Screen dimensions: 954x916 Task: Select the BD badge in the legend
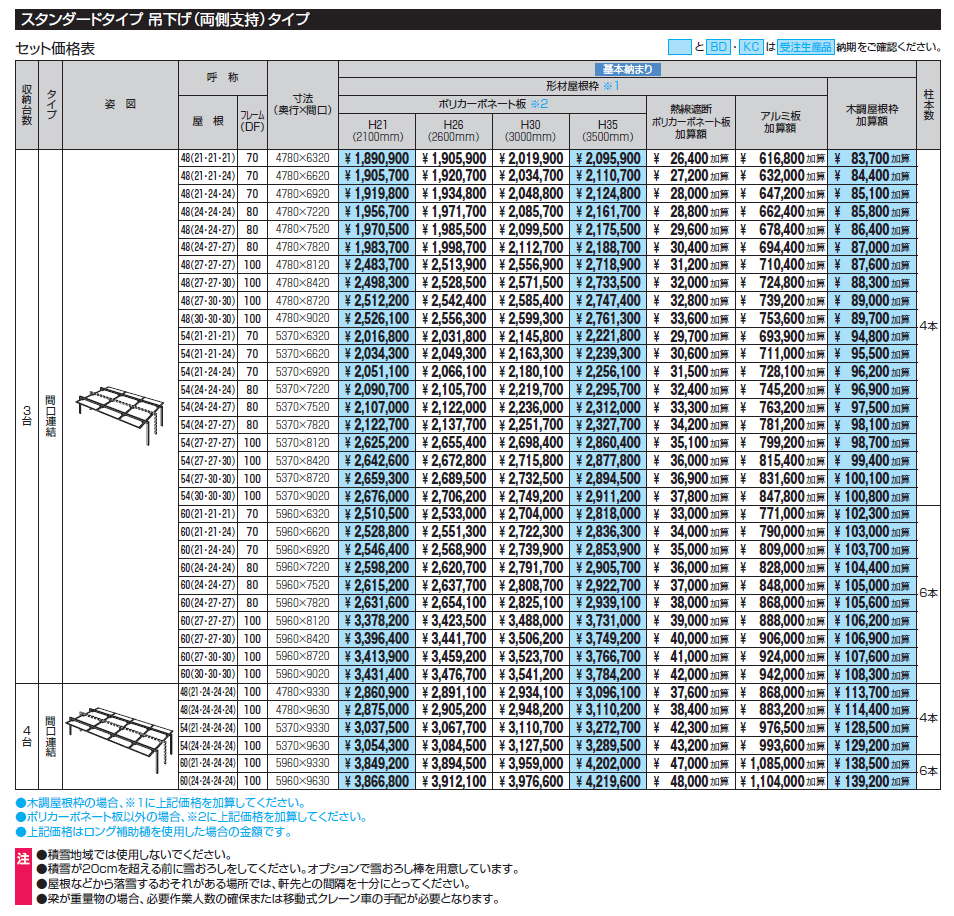tap(718, 46)
